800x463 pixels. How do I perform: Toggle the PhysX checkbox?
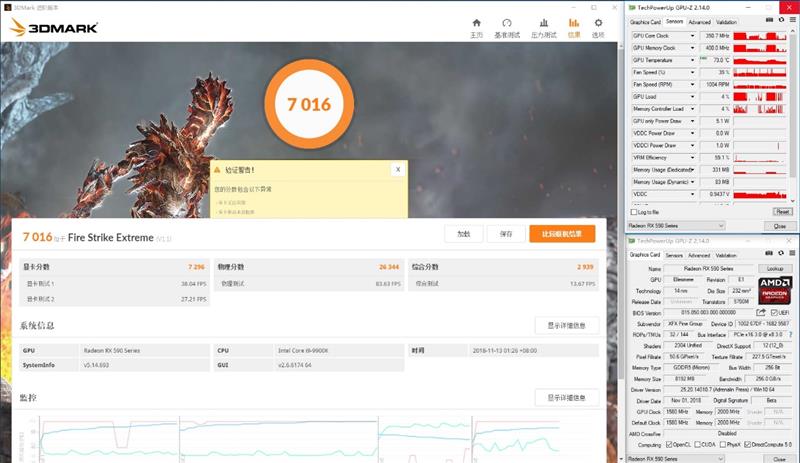[722, 445]
